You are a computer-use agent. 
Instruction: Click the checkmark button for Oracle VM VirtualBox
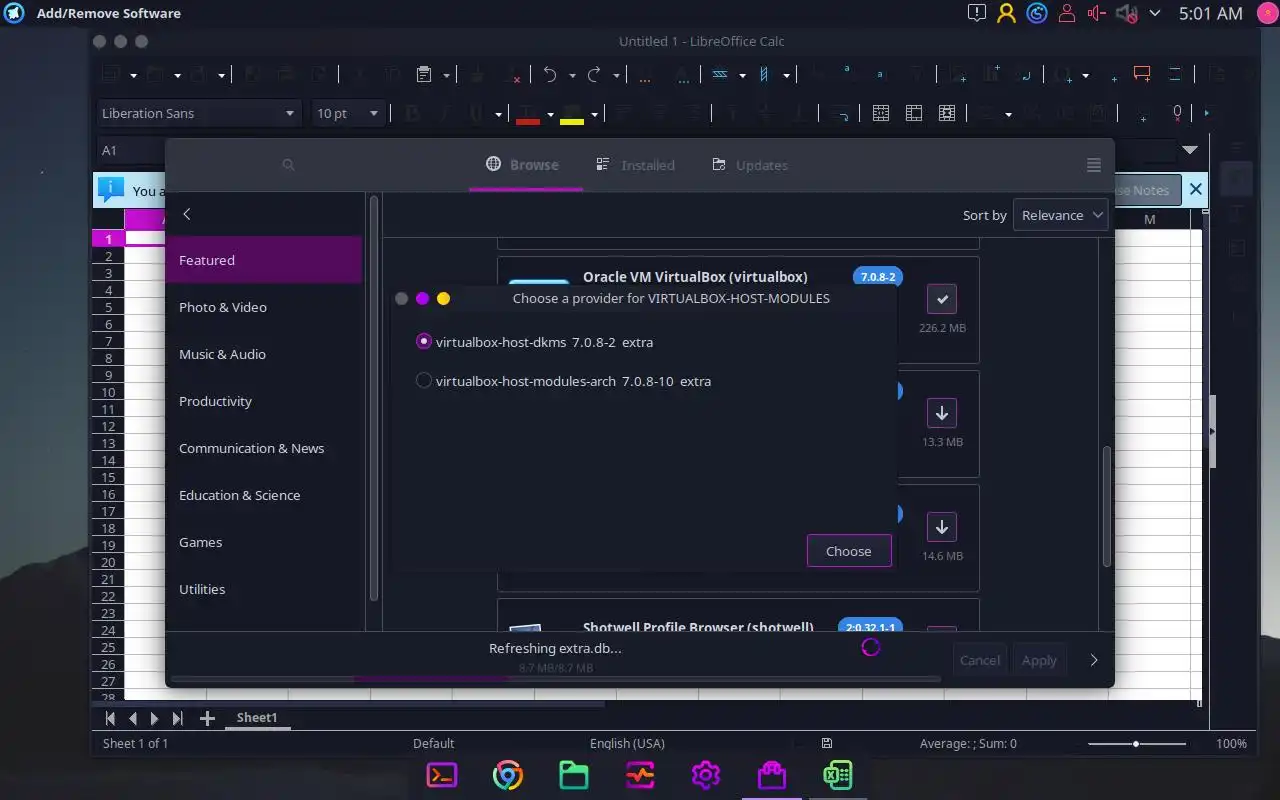(941, 299)
